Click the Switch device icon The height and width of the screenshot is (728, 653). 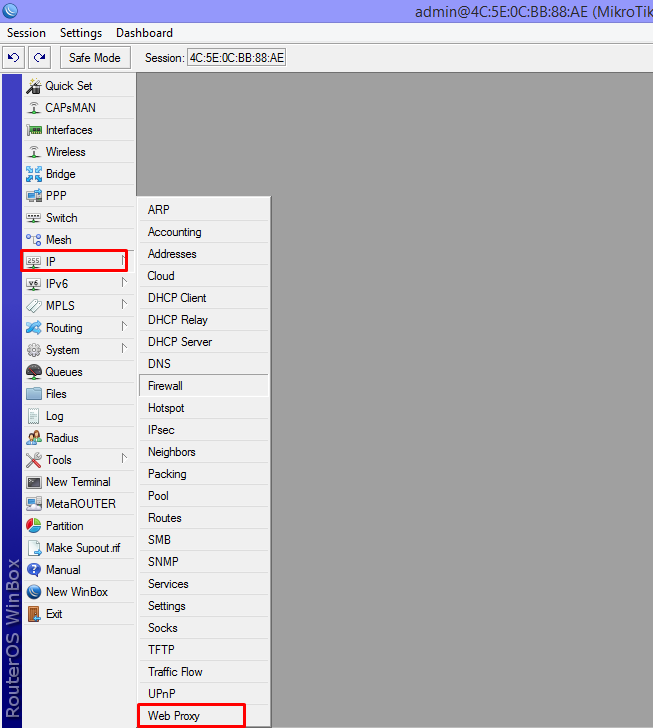click(x=33, y=218)
